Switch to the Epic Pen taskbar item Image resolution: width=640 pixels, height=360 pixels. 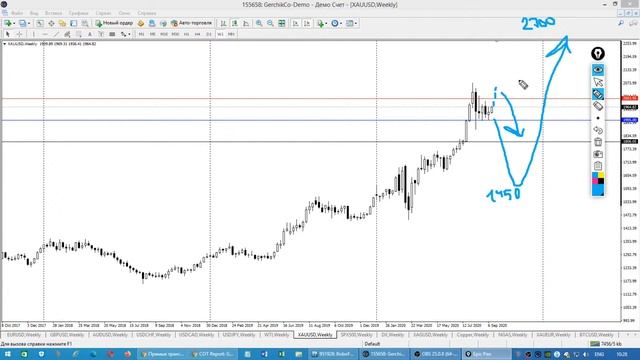(487, 354)
